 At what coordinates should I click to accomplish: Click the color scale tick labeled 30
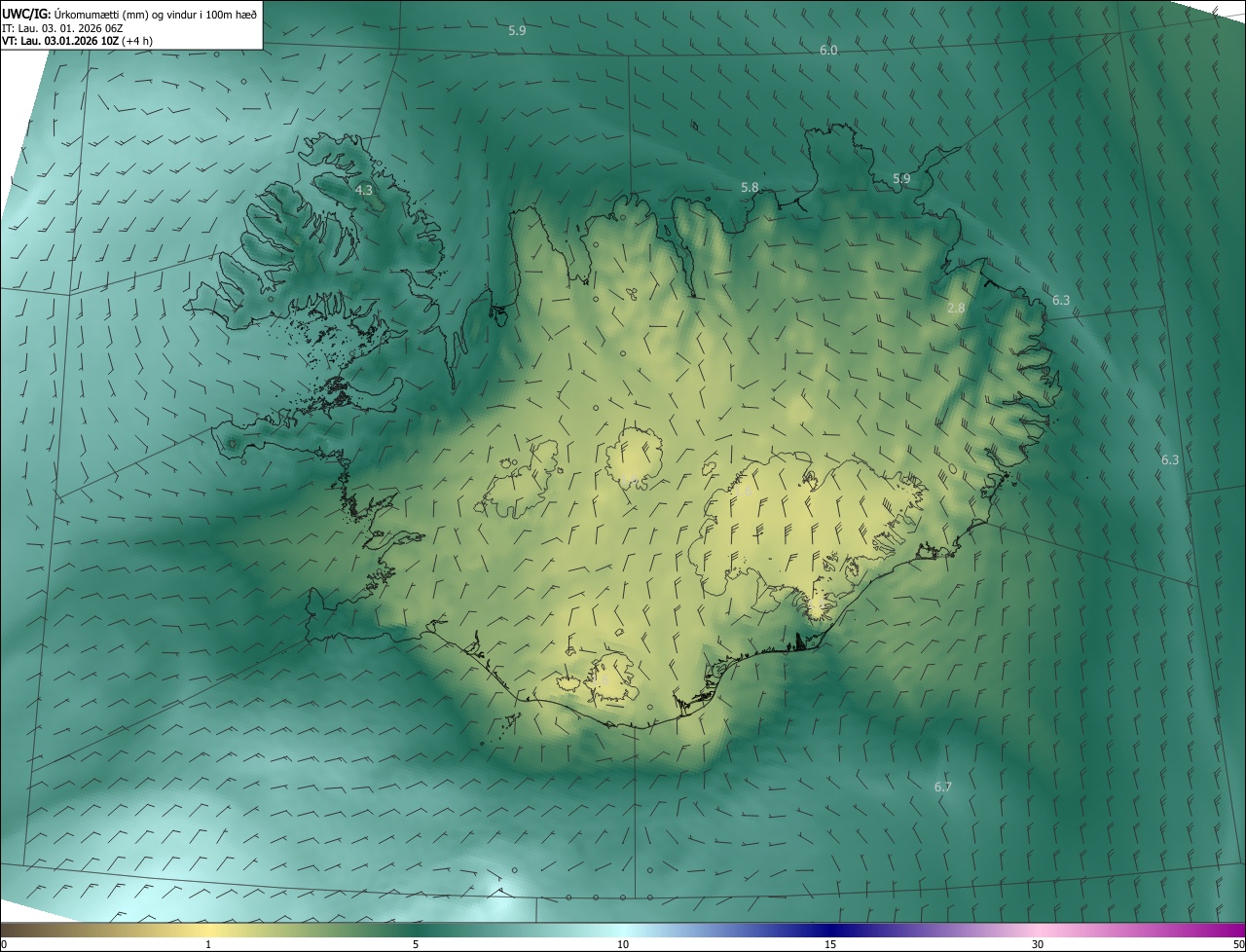[1038, 944]
